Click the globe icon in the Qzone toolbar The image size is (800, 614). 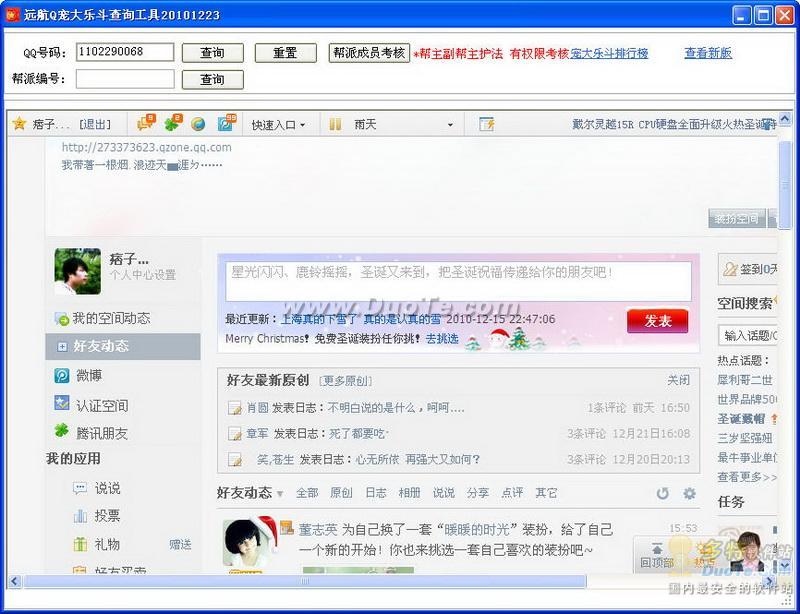(198, 124)
